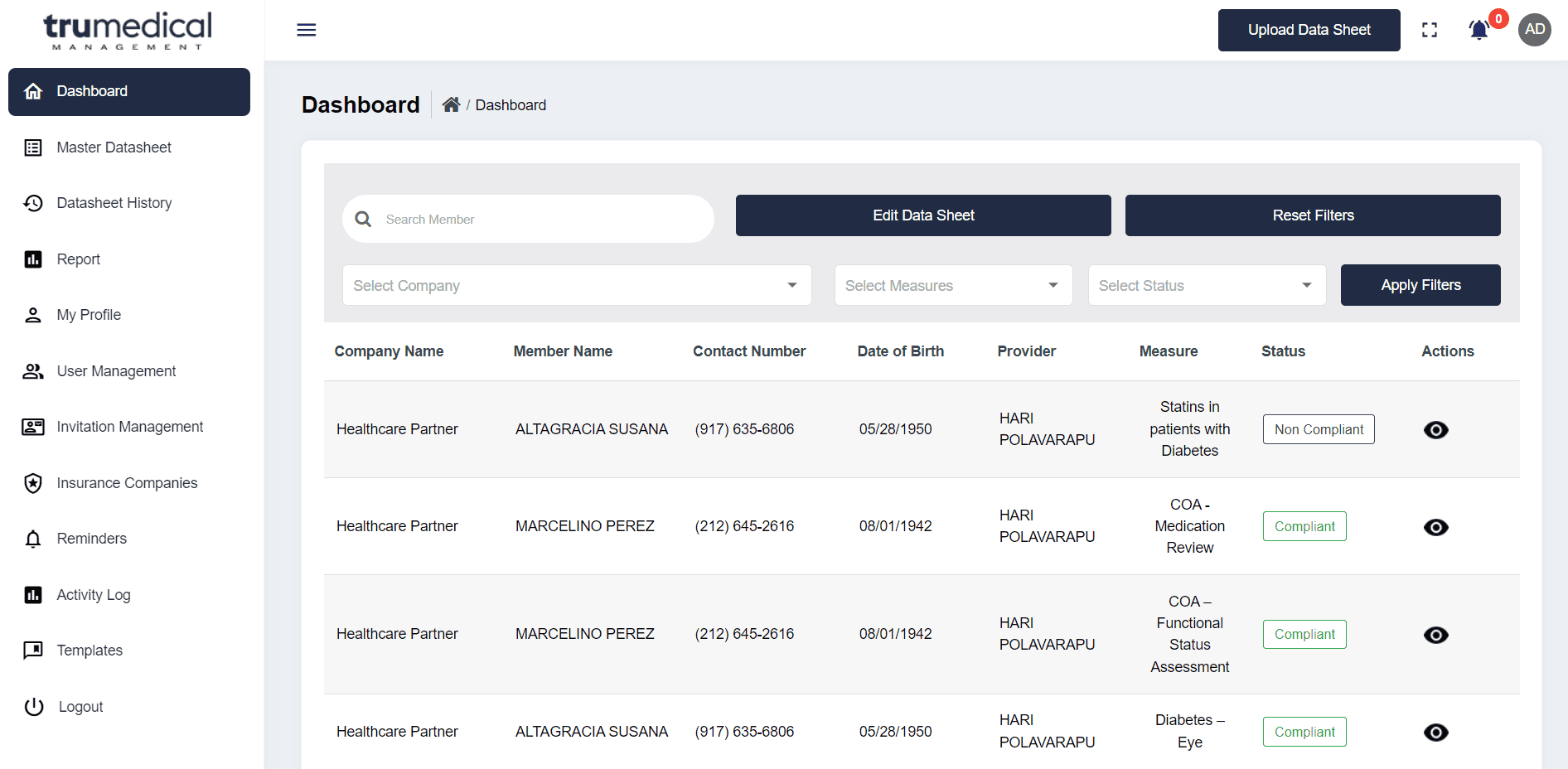Click the Activity Log icon
The height and width of the screenshot is (769, 1568).
point(33,594)
